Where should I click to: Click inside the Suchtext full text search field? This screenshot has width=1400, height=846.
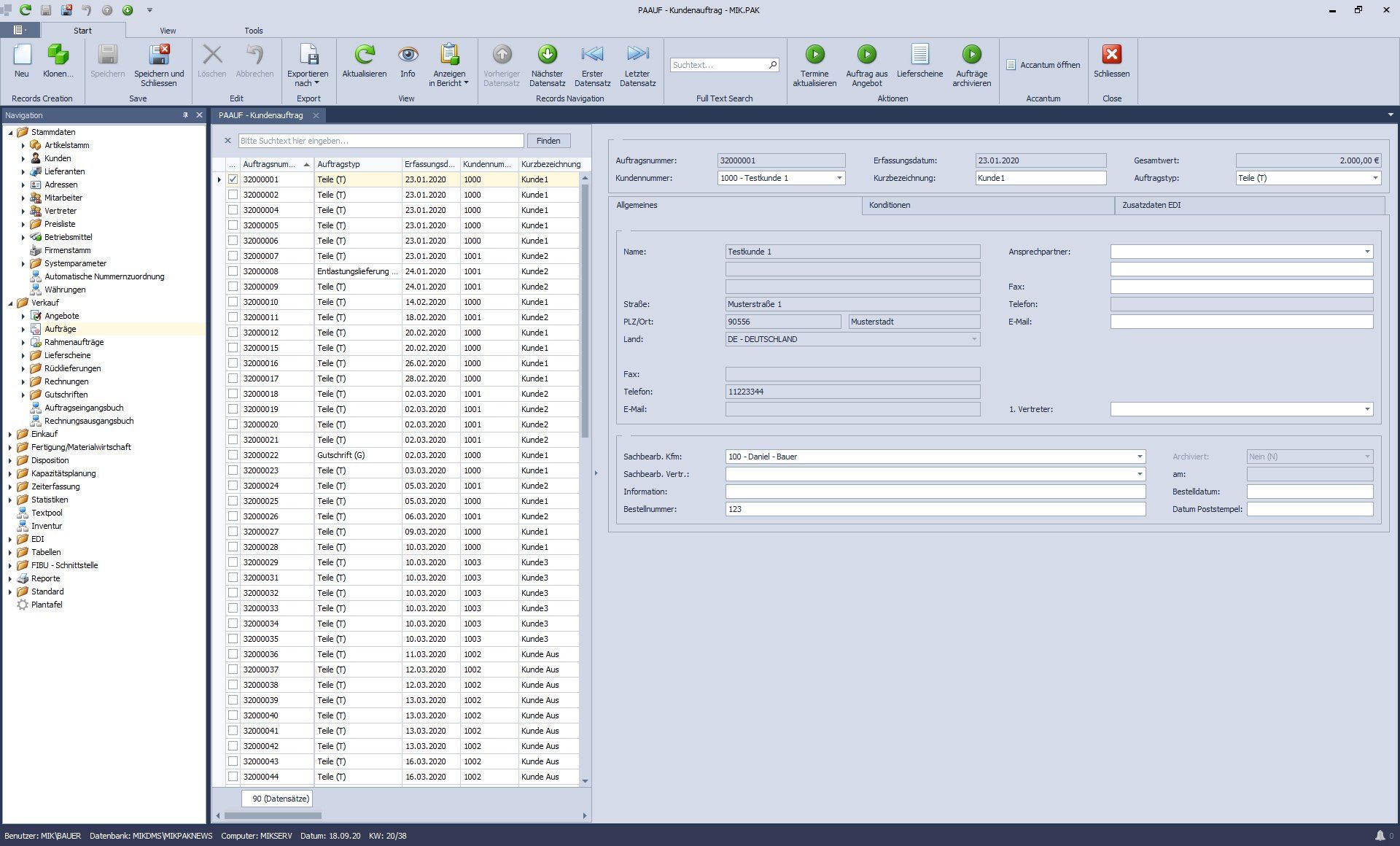(718, 64)
